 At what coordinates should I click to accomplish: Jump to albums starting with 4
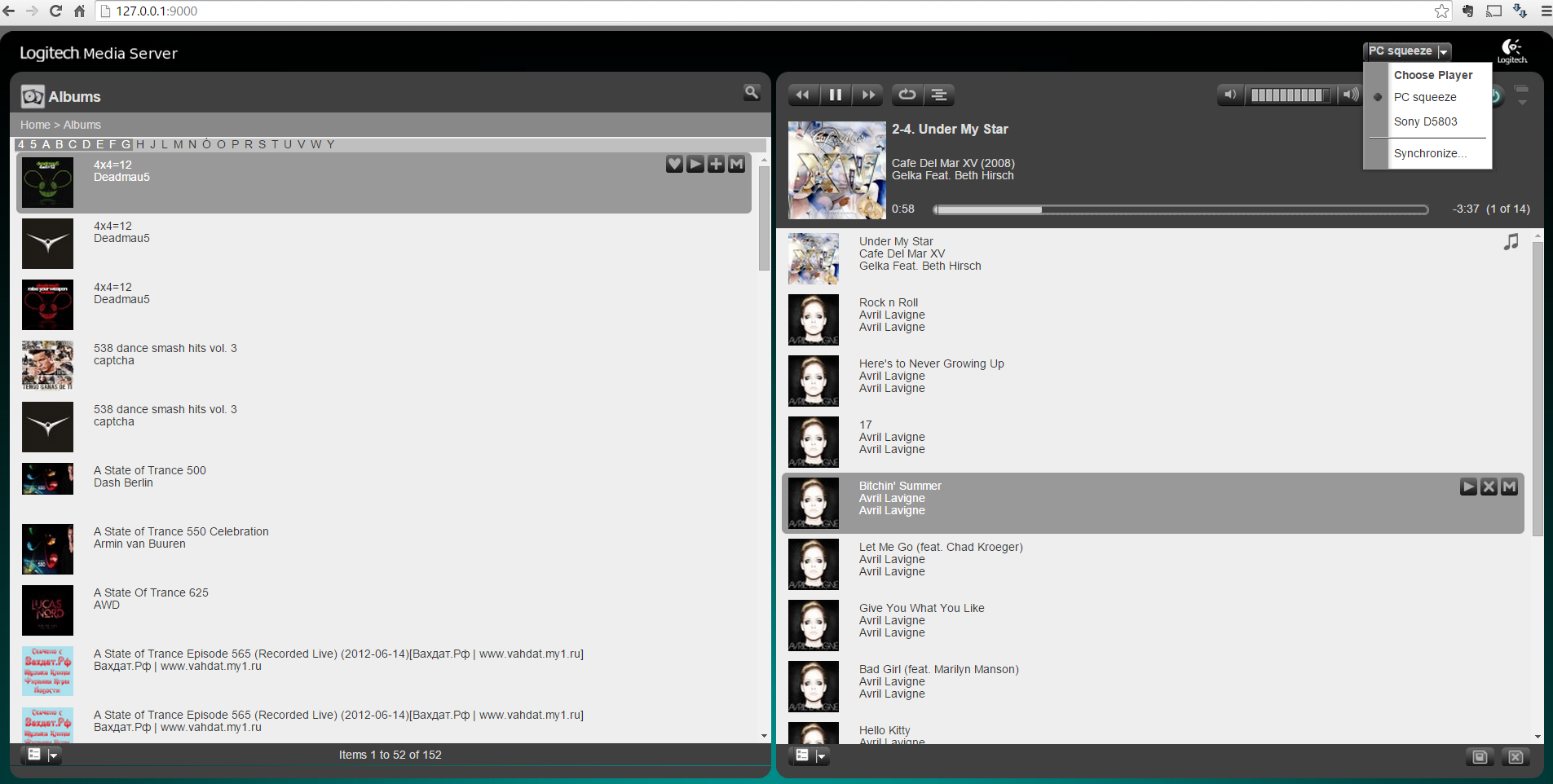tap(21, 144)
